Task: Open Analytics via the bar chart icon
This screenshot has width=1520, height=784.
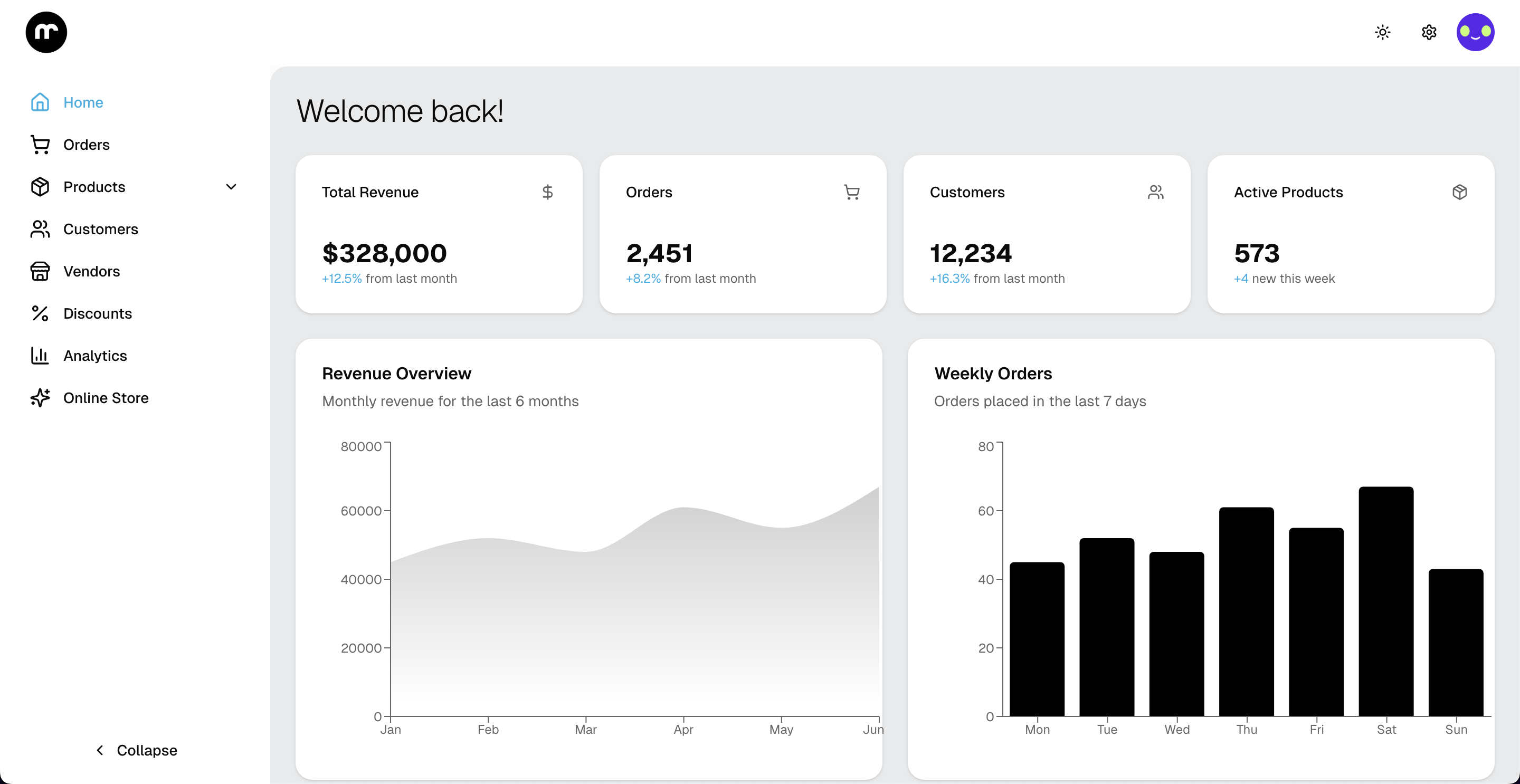Action: click(x=40, y=355)
